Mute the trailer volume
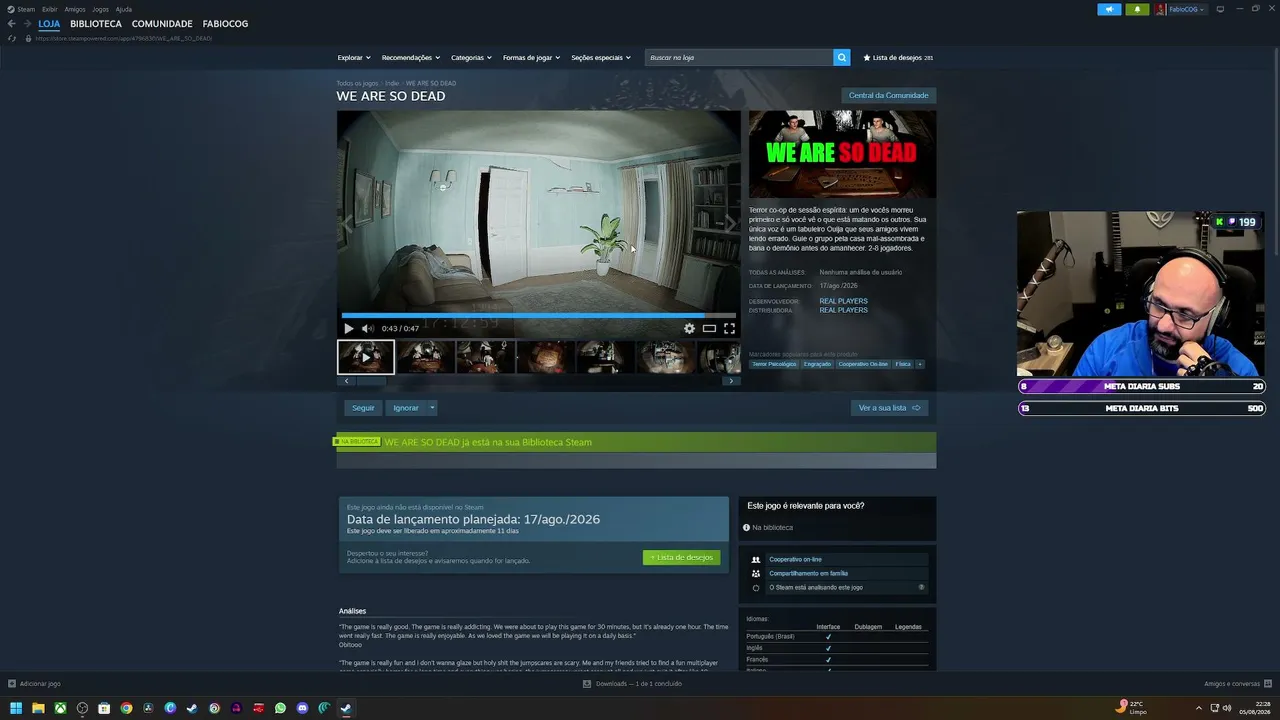This screenshot has width=1280, height=720. pyautogui.click(x=367, y=328)
